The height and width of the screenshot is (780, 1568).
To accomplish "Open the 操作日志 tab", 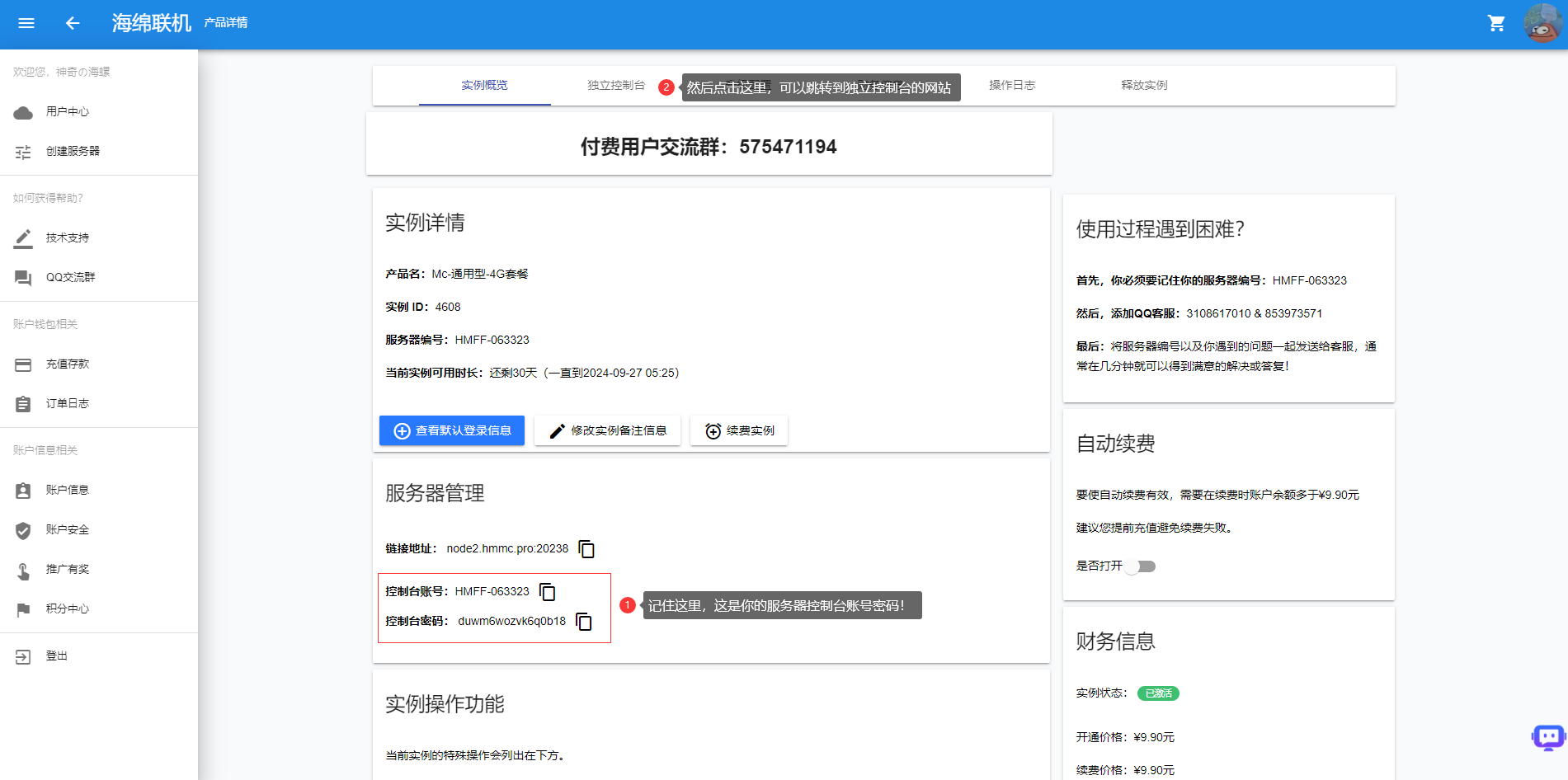I will (1011, 85).
